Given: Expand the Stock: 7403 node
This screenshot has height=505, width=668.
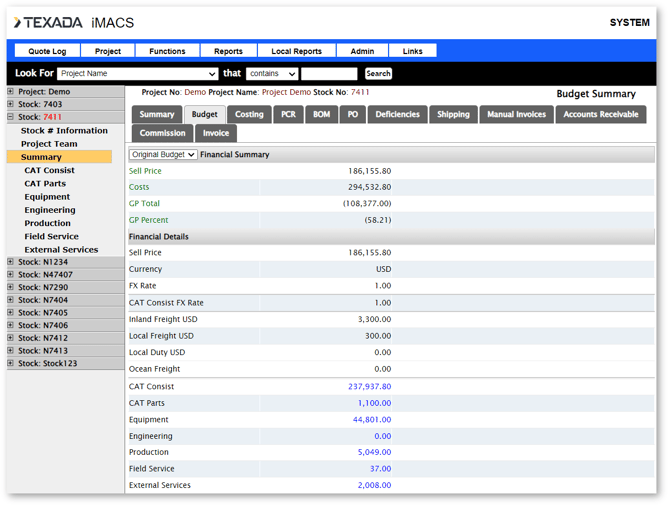Looking at the screenshot, I should [11, 104].
